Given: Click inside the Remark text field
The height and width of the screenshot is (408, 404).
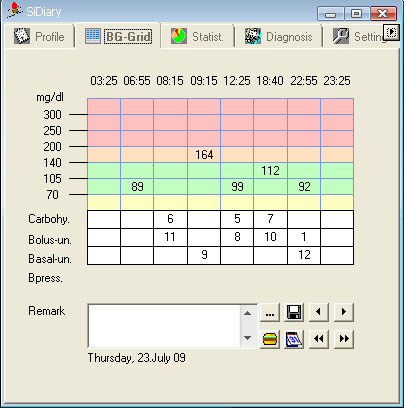Looking at the screenshot, I should pos(164,326).
